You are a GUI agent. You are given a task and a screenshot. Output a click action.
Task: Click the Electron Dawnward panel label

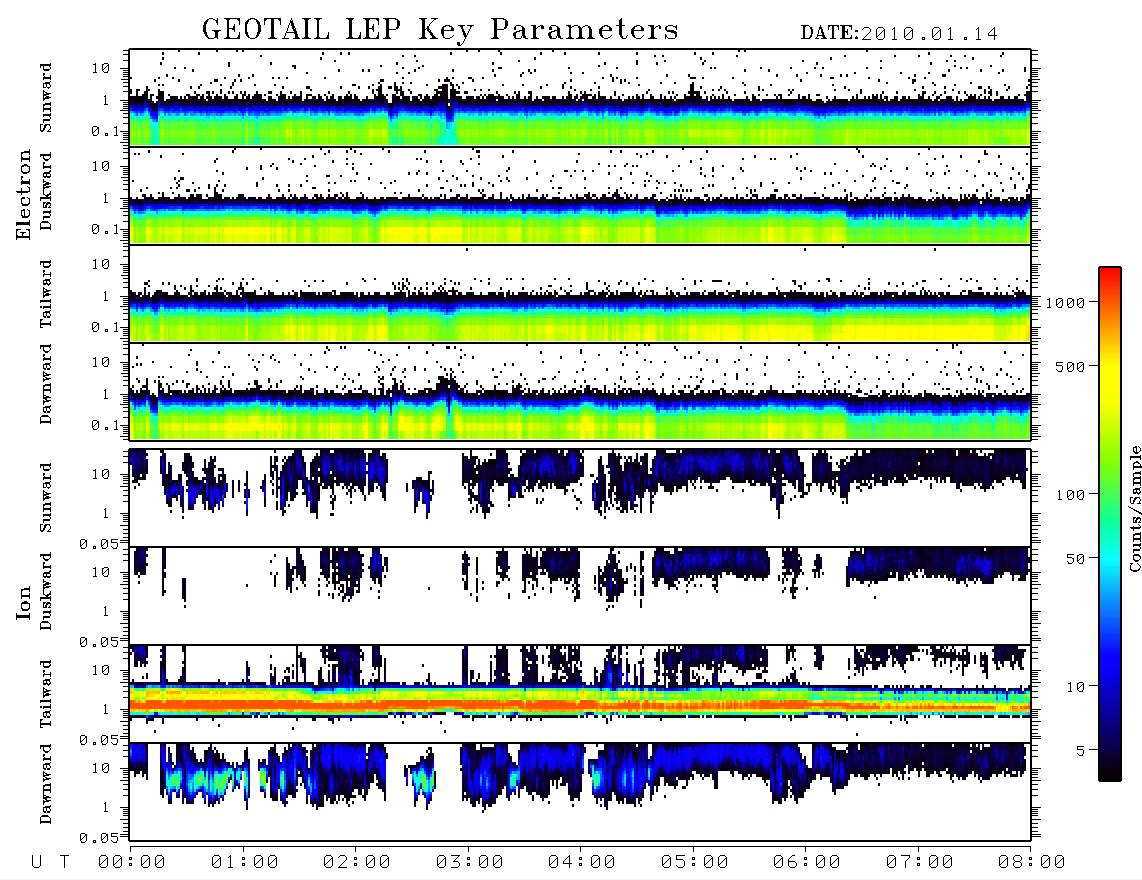click(x=46, y=385)
